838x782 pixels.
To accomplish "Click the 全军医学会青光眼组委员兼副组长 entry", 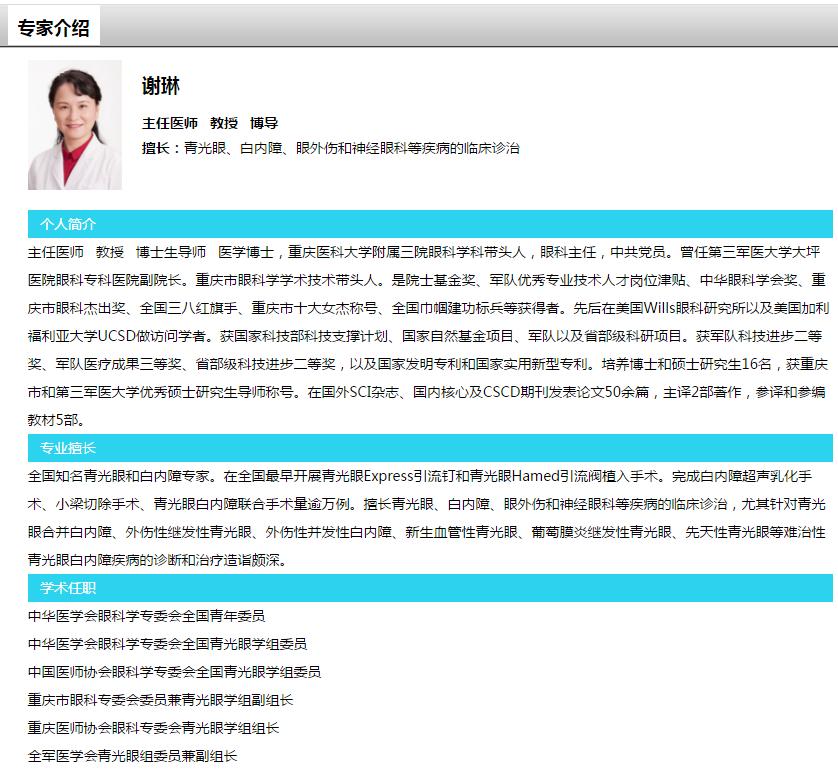I will pyautogui.click(x=132, y=756).
